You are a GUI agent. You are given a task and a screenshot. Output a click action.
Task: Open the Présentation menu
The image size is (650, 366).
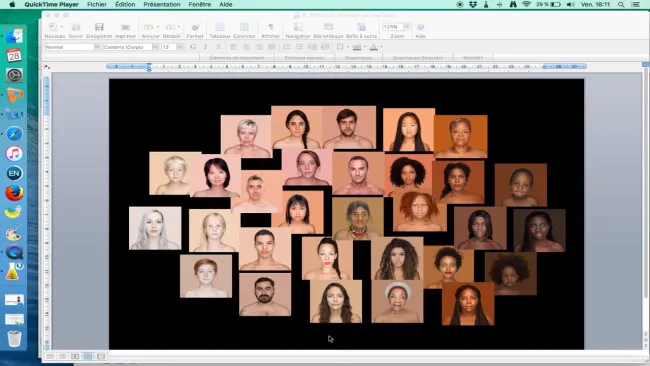coord(162,5)
